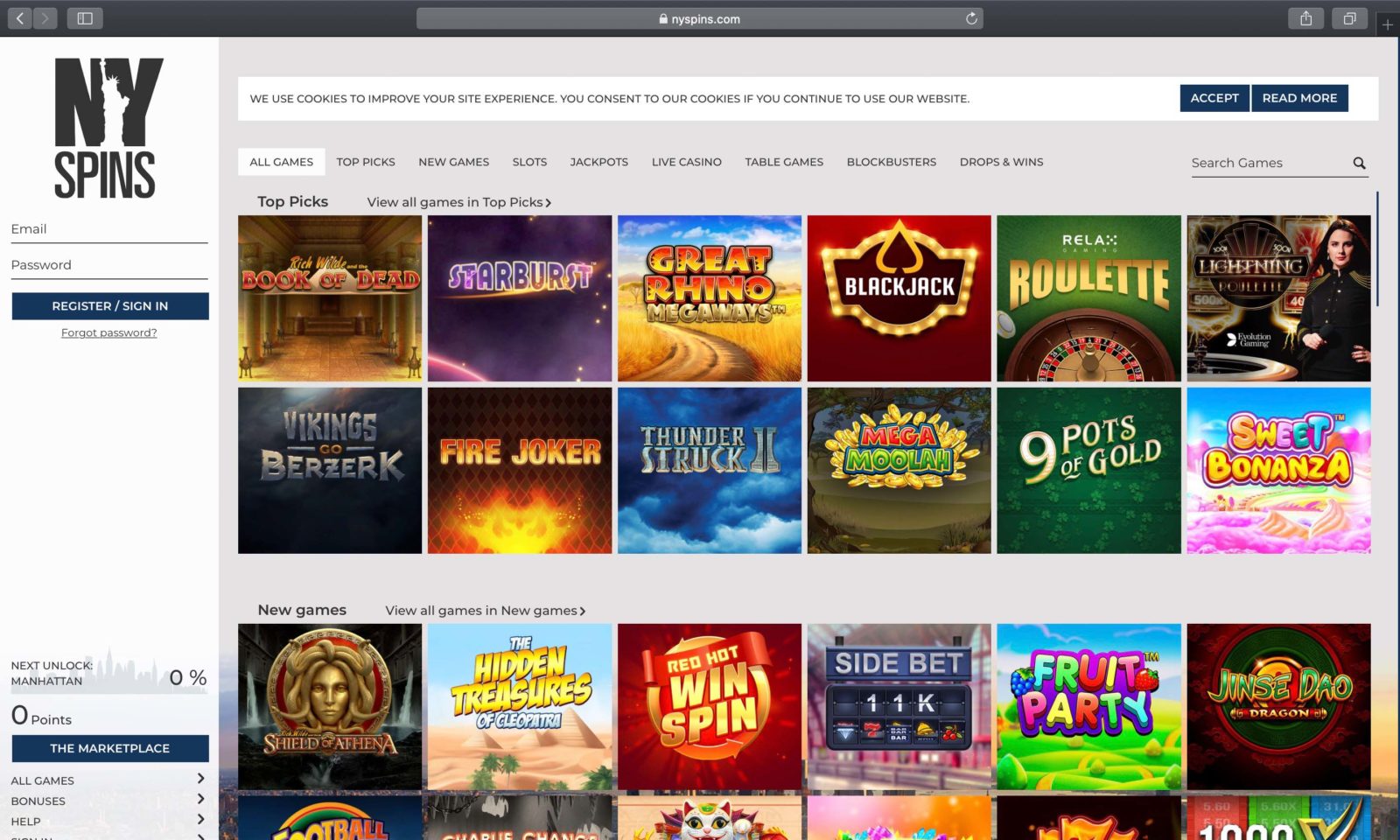Click the Search Games magnifier icon

tap(1359, 163)
